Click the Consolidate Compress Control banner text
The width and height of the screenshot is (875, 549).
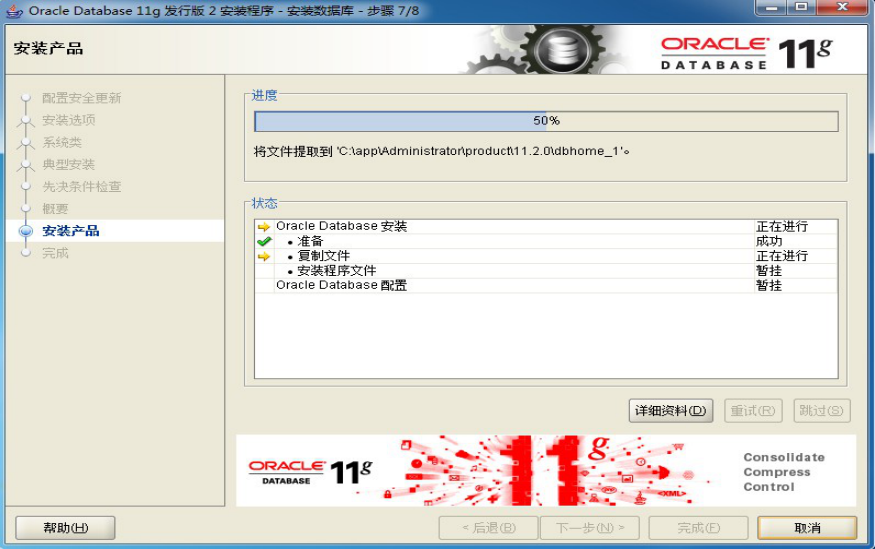tap(783, 472)
